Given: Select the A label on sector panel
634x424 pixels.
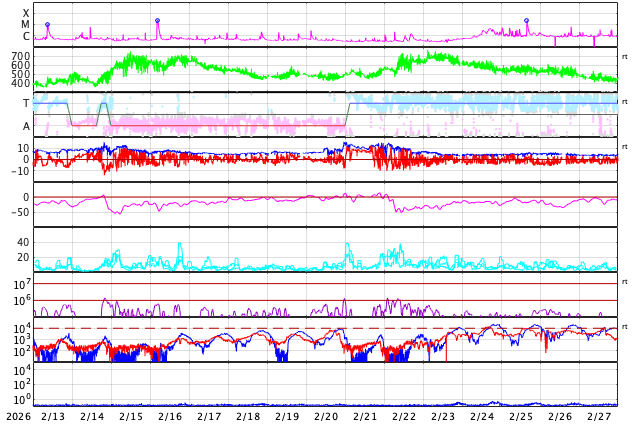Looking at the screenshot, I should 26,126.
